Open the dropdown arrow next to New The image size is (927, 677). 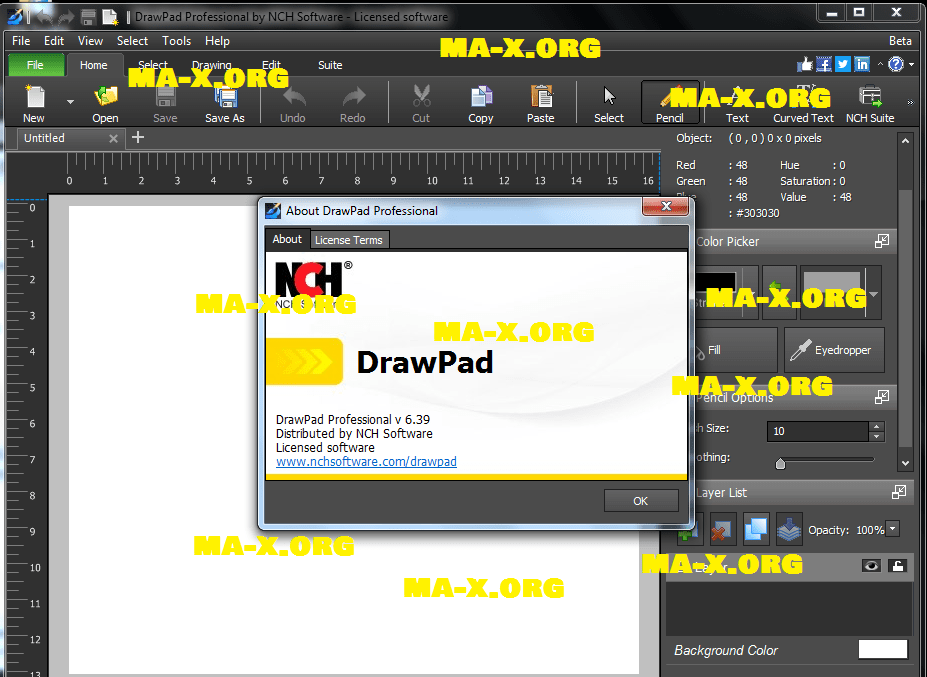(x=70, y=102)
